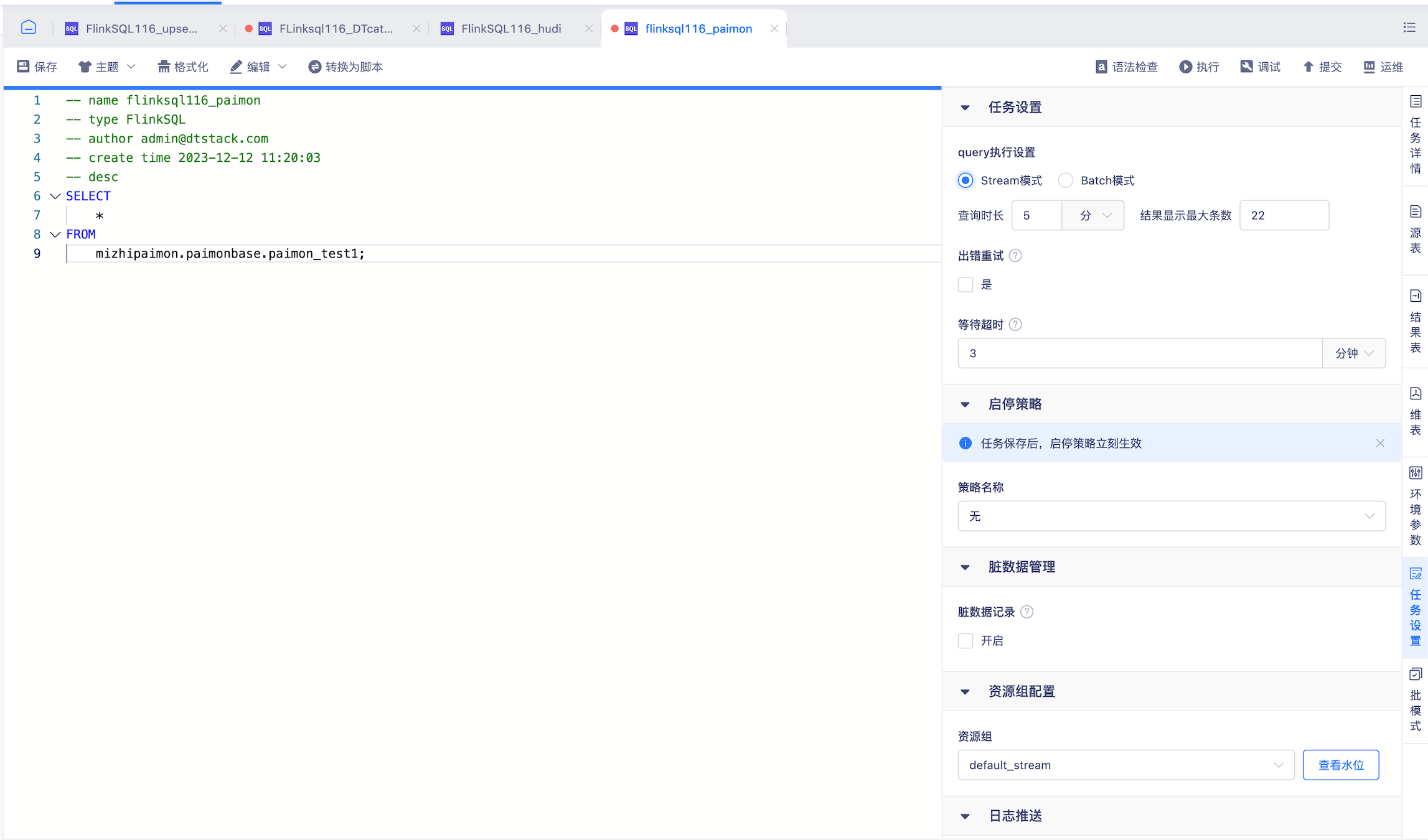Click the 等待超时 value input
1428x840 pixels.
pyautogui.click(x=1139, y=353)
